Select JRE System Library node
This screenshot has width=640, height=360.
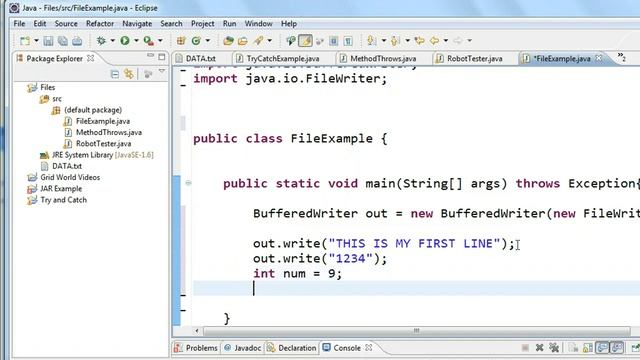[x=102, y=155]
